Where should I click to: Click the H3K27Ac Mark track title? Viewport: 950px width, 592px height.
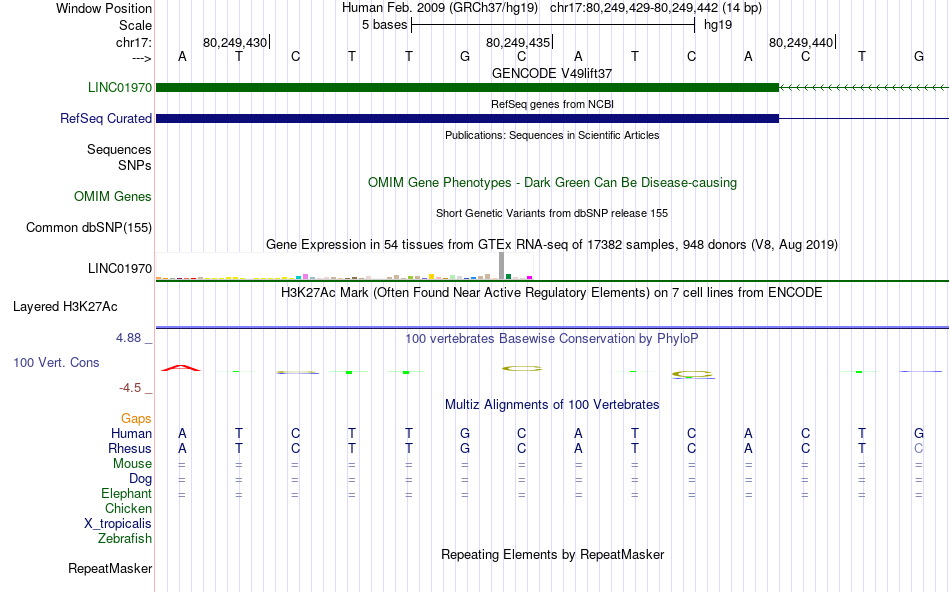552,293
